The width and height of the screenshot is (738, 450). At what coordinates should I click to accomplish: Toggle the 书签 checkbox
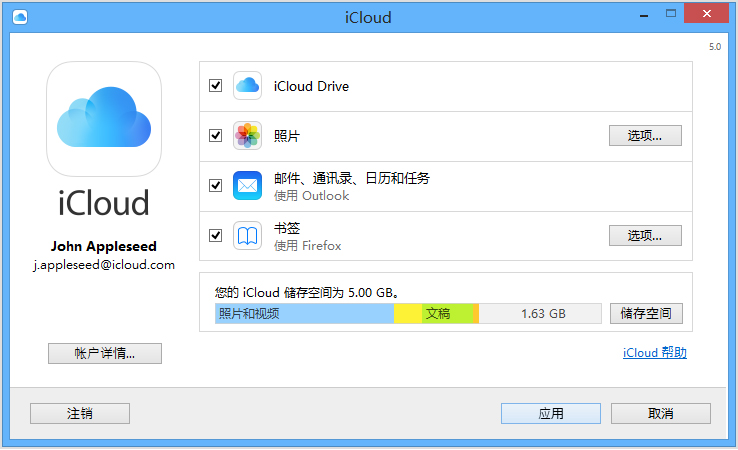pyautogui.click(x=215, y=236)
